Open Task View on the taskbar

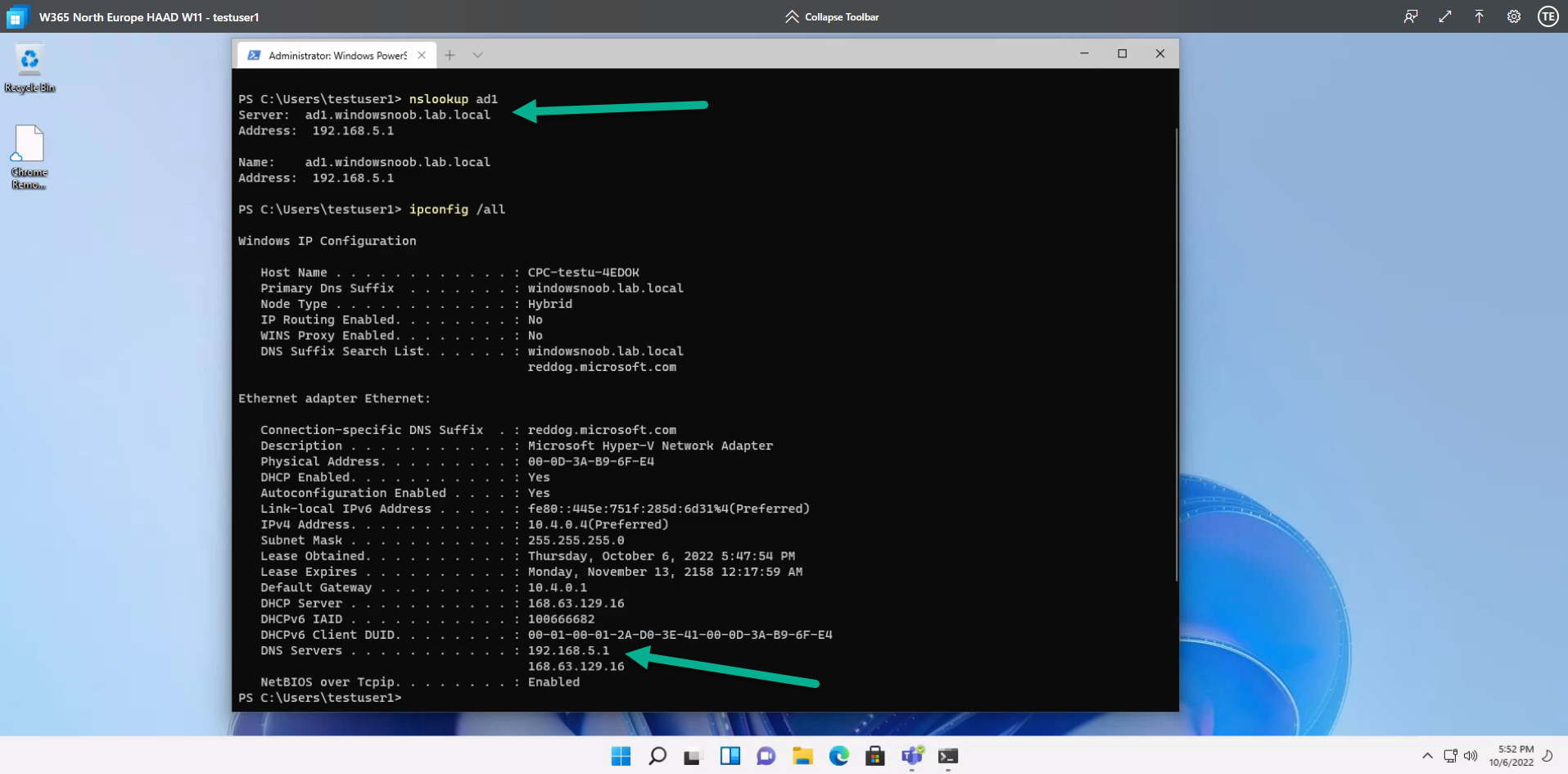tap(694, 756)
